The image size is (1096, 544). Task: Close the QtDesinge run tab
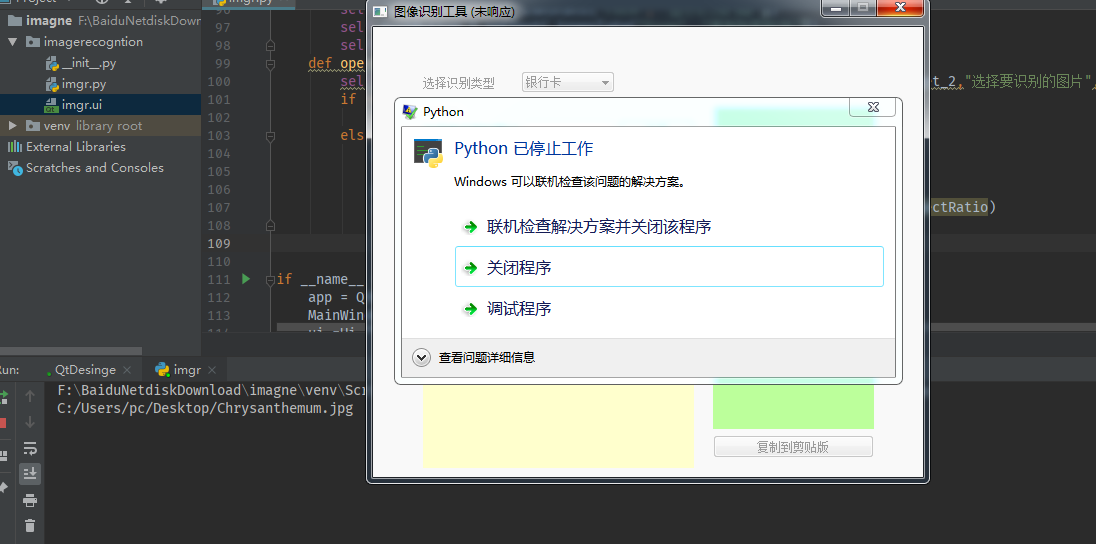(x=127, y=370)
